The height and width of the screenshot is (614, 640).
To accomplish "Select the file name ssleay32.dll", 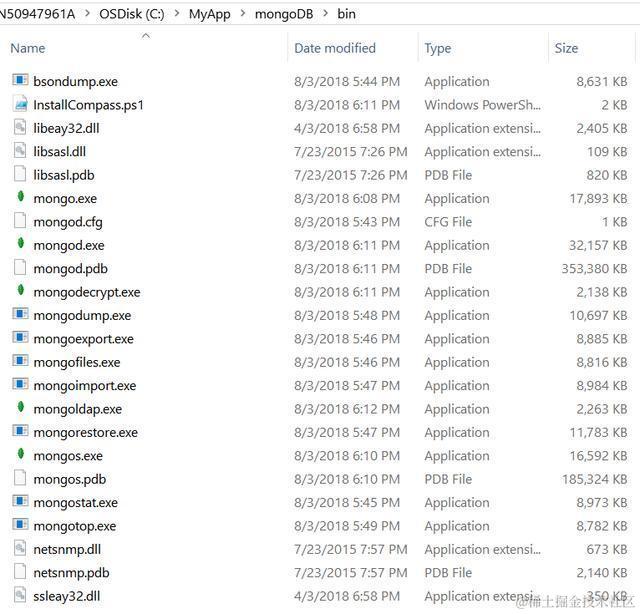I will point(67,596).
